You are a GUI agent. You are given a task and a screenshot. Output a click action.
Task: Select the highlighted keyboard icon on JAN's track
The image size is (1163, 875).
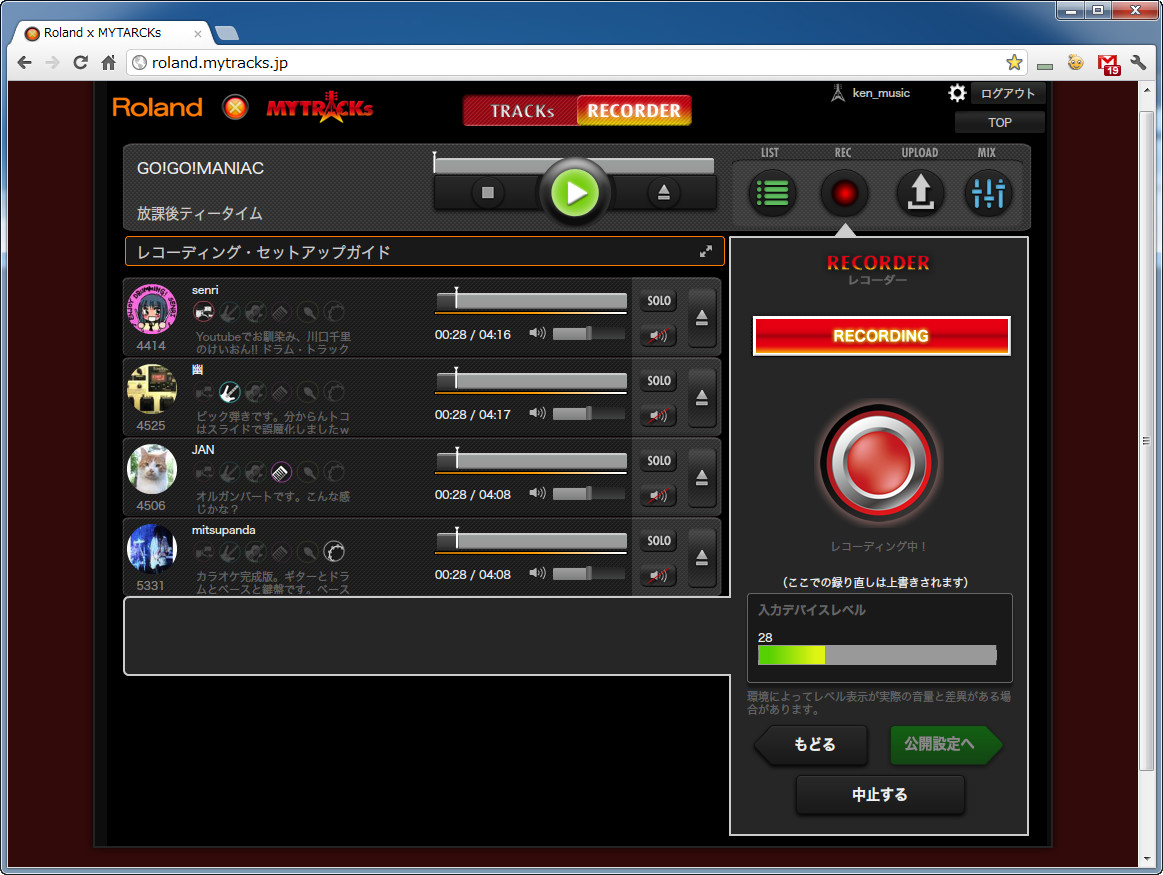[x=281, y=472]
